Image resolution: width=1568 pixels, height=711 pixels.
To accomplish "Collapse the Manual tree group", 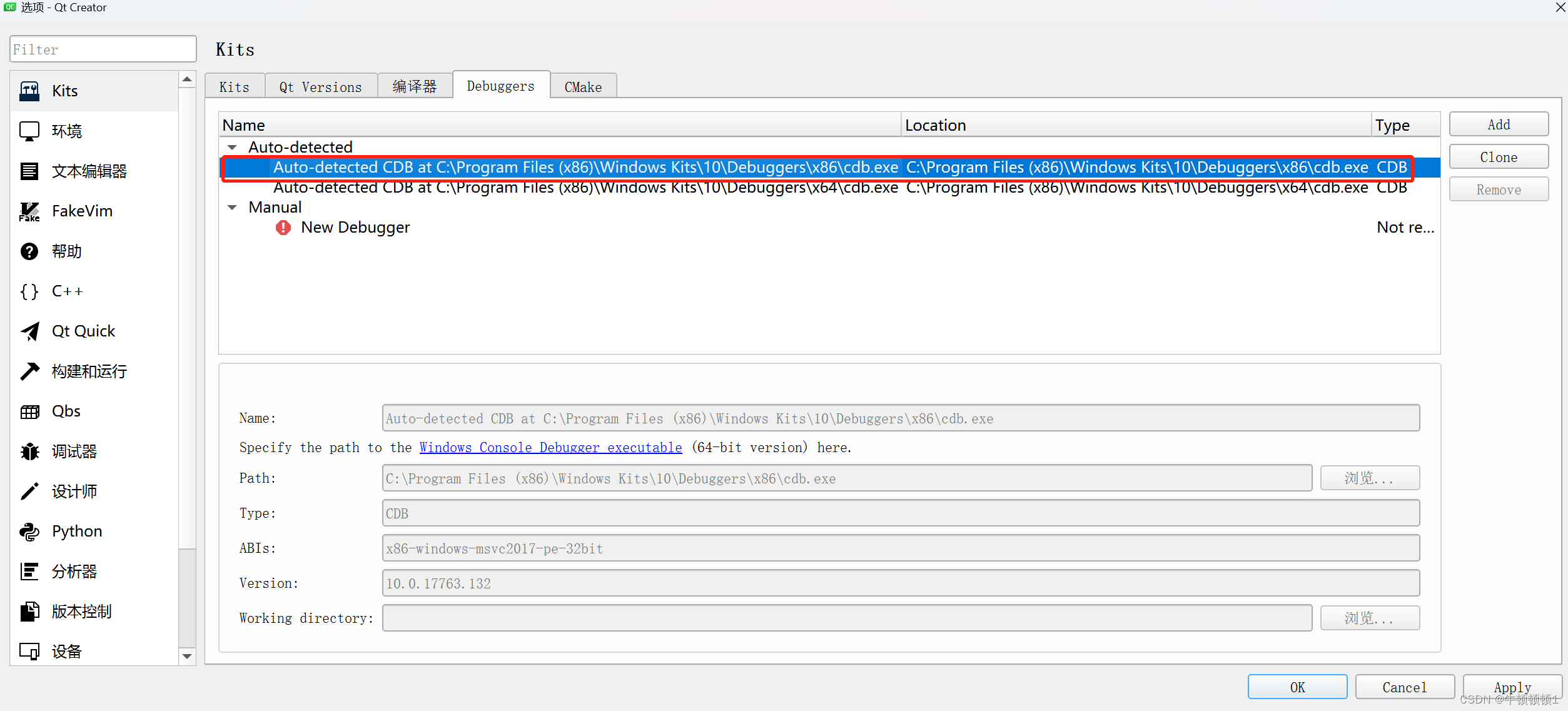I will point(232,208).
